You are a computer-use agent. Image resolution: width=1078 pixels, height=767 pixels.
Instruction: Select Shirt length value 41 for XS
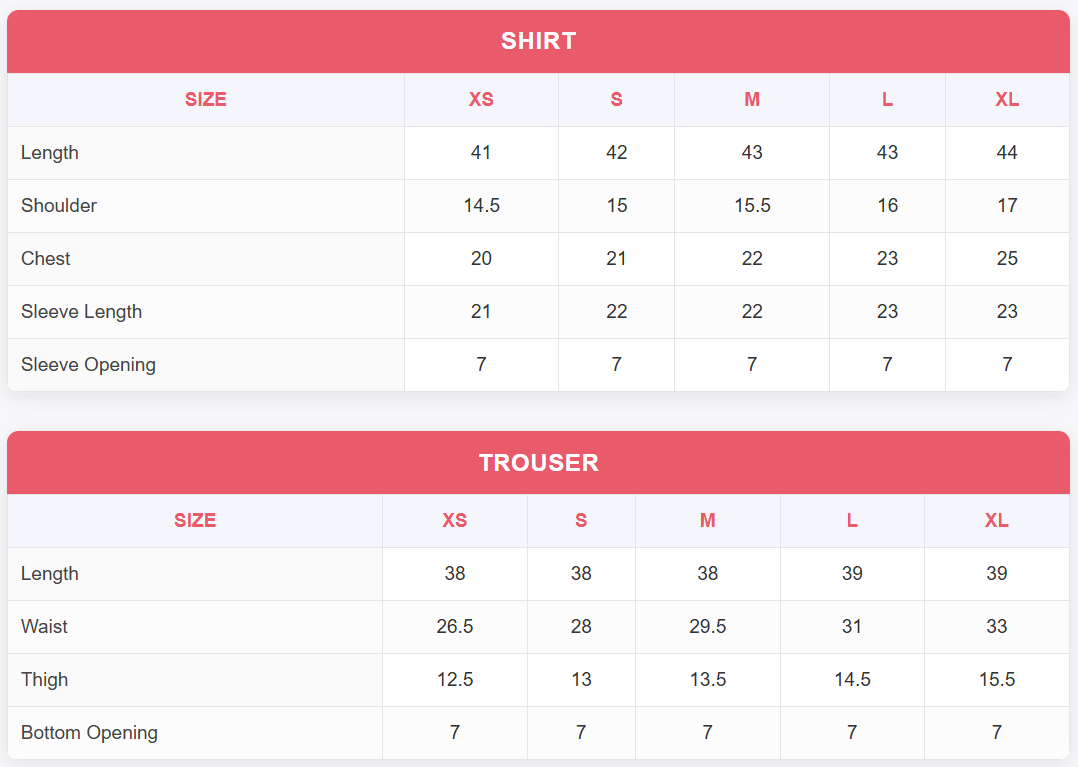pyautogui.click(x=481, y=153)
